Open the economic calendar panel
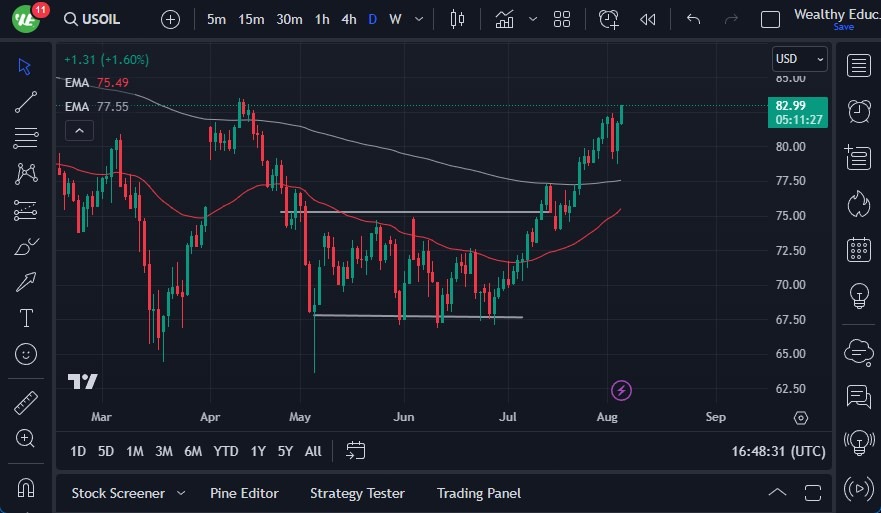 click(x=858, y=249)
